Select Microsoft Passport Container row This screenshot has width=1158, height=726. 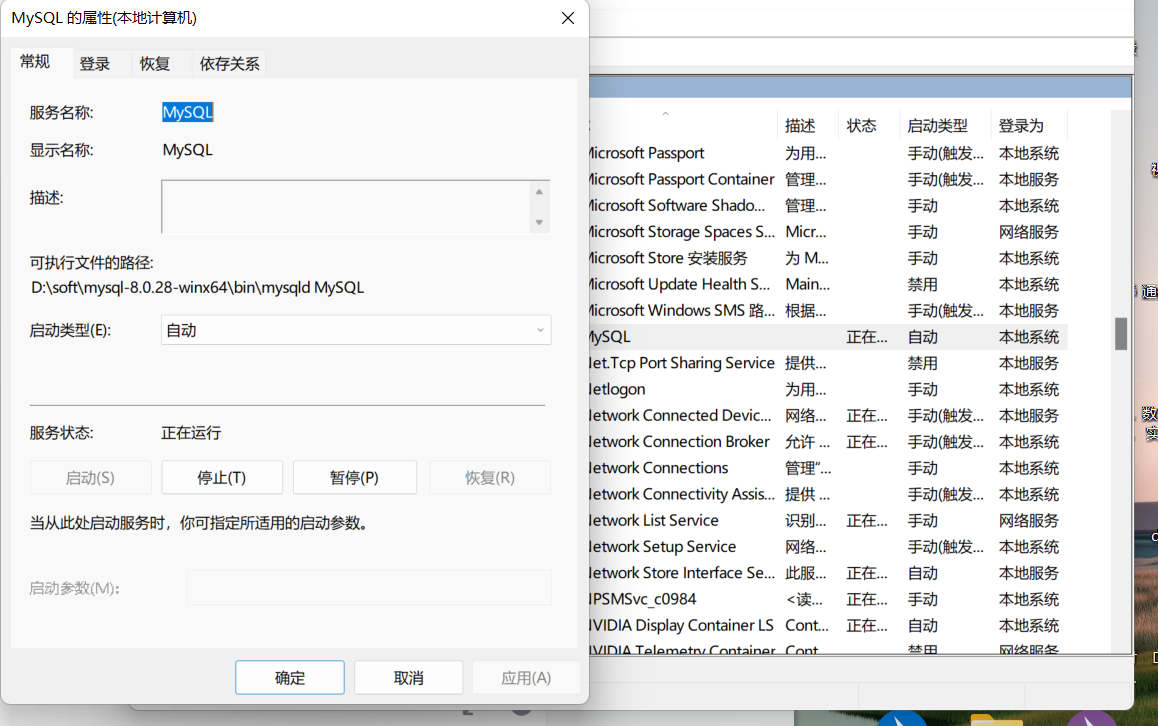pos(827,179)
